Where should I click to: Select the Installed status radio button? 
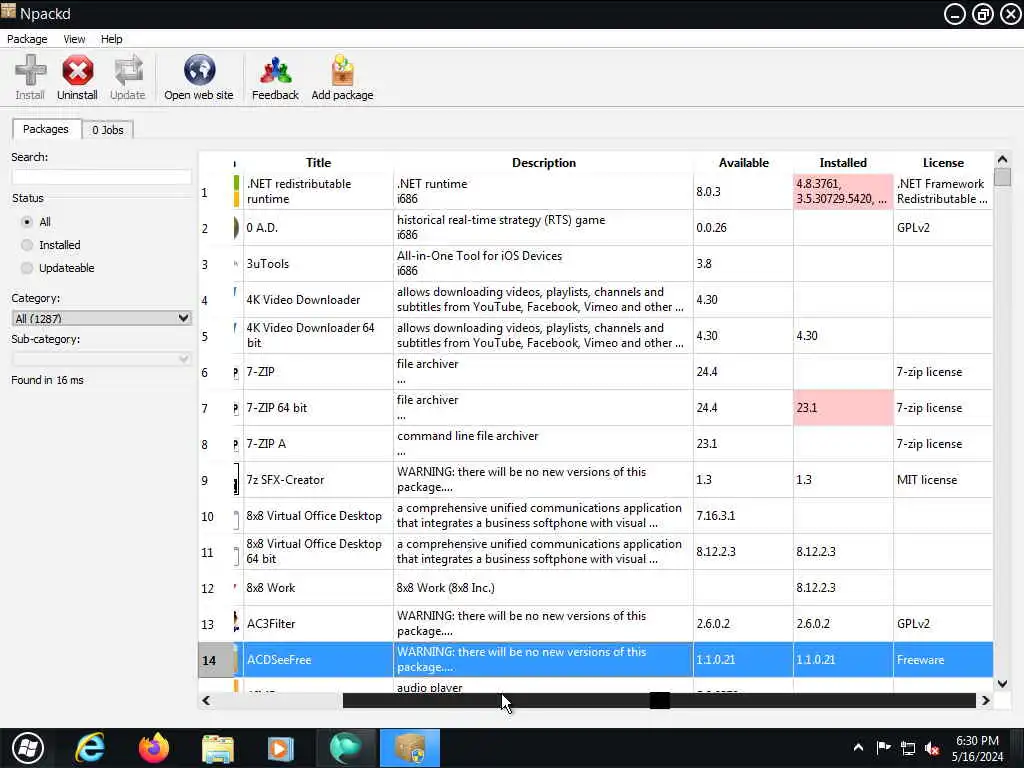[27, 245]
